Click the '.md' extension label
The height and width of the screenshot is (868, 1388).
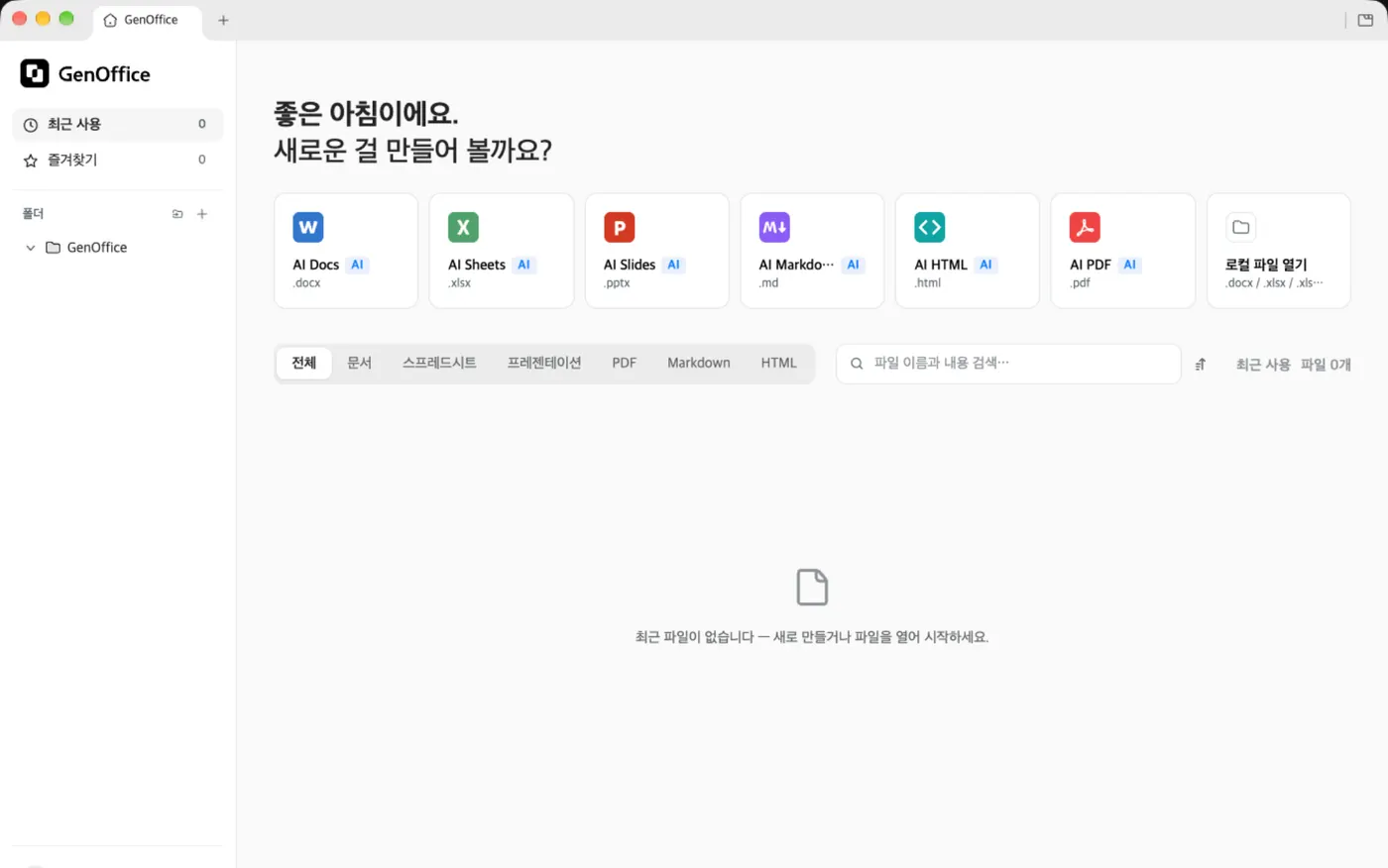coord(769,283)
